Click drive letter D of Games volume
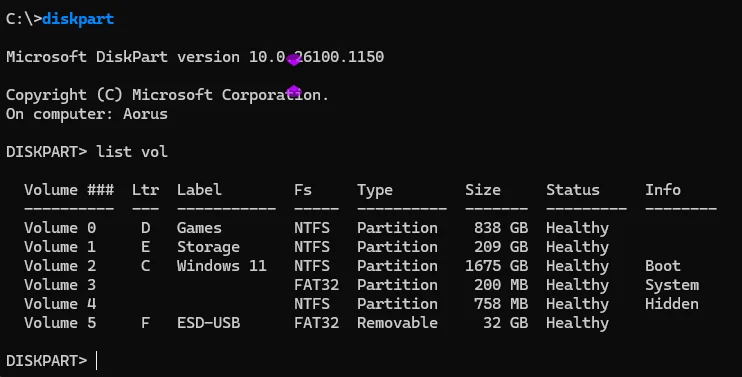 pyautogui.click(x=145, y=228)
